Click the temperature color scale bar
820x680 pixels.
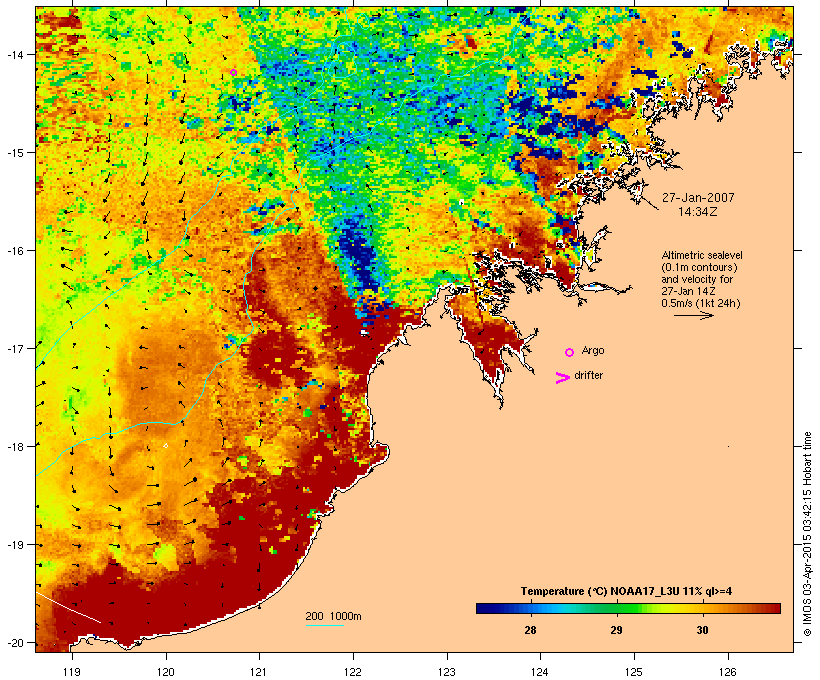coord(628,608)
